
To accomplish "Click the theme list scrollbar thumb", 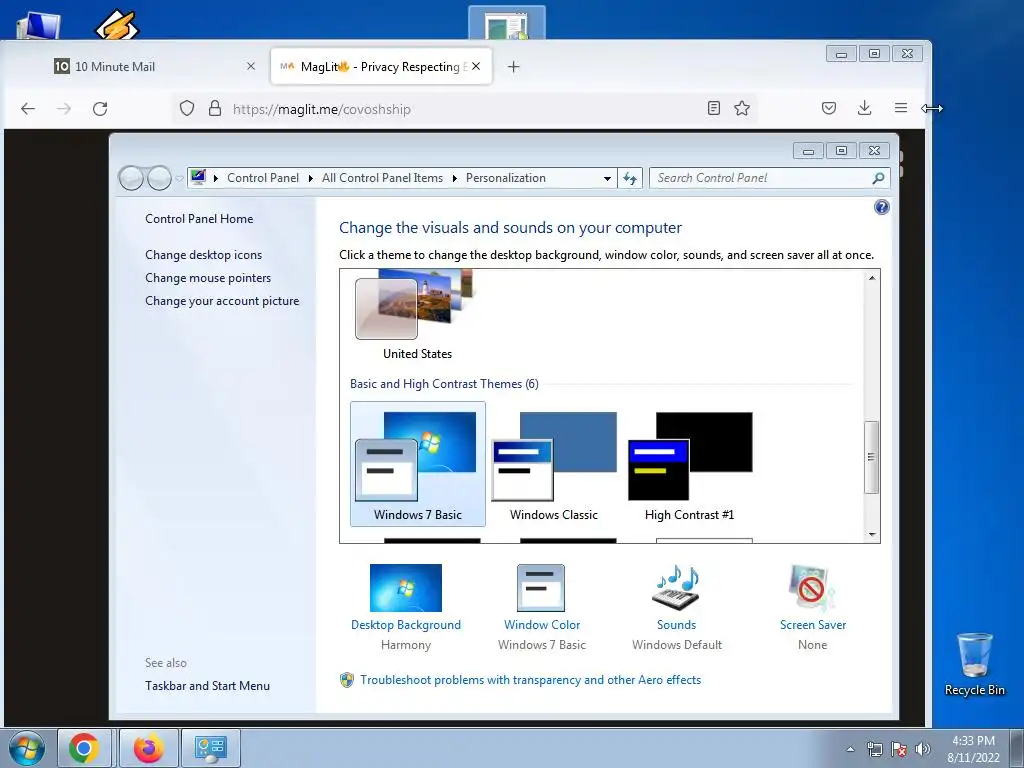I will (x=871, y=457).
